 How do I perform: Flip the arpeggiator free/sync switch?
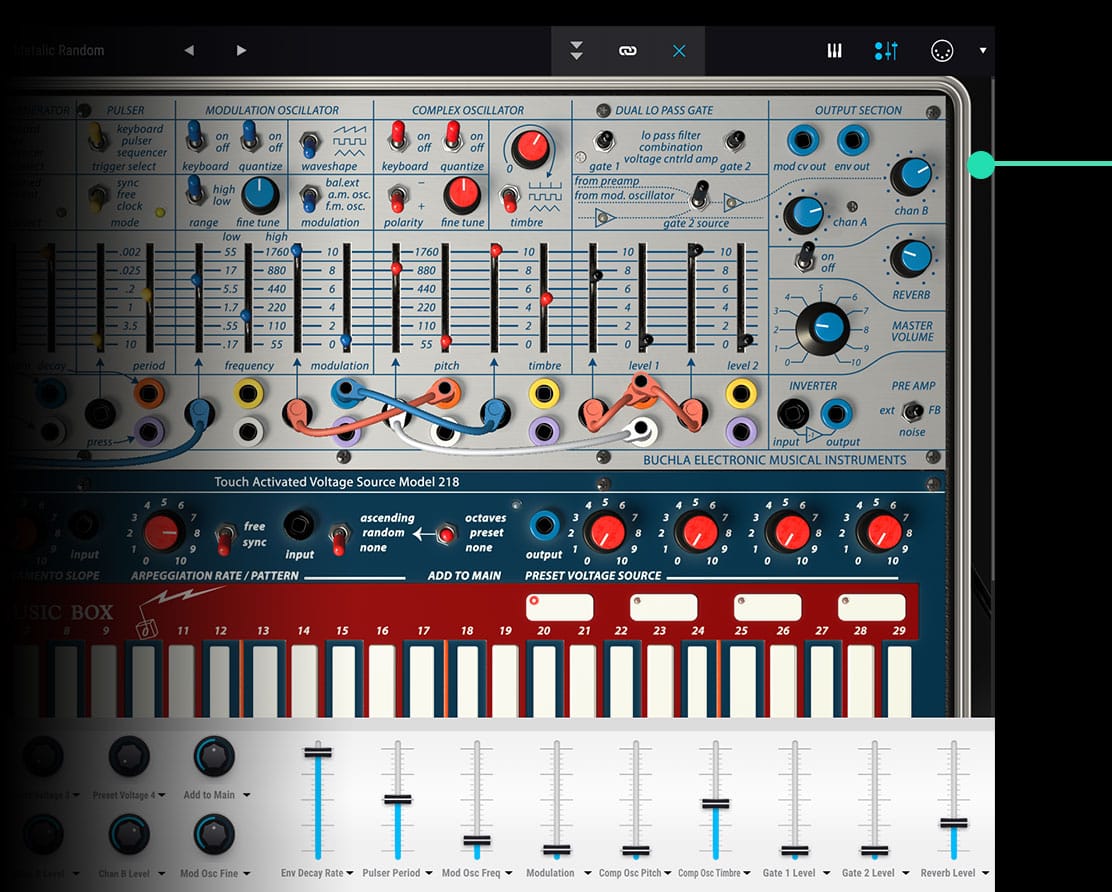pos(226,540)
